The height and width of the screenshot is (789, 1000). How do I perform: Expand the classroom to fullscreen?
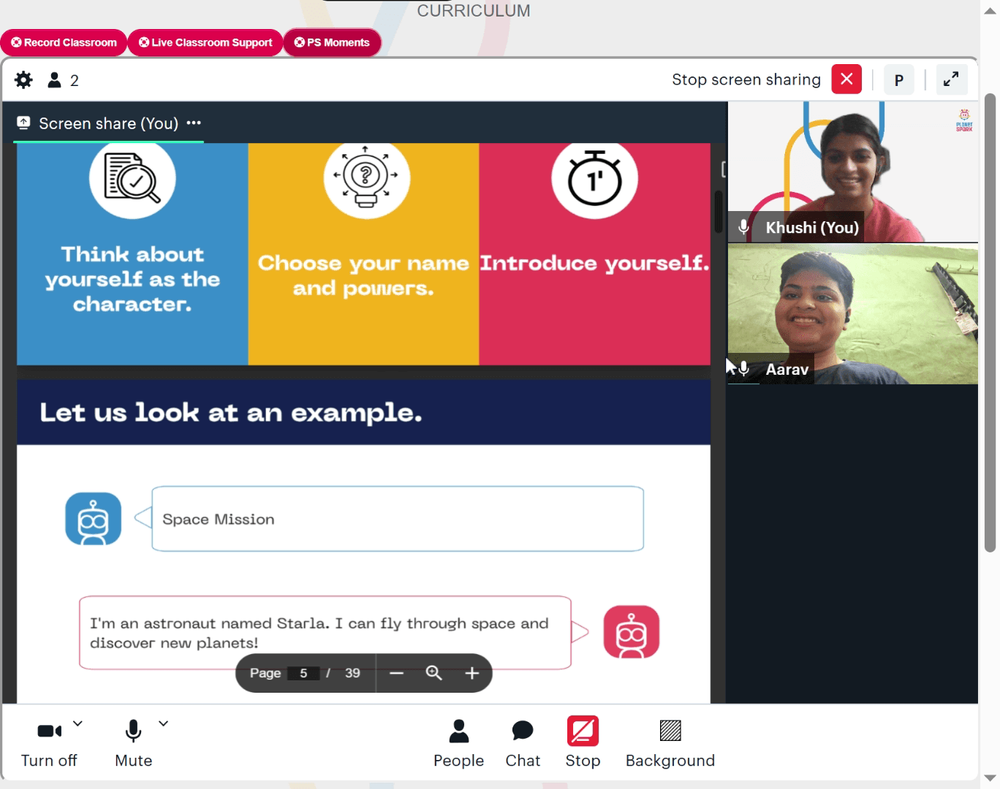[x=951, y=79]
